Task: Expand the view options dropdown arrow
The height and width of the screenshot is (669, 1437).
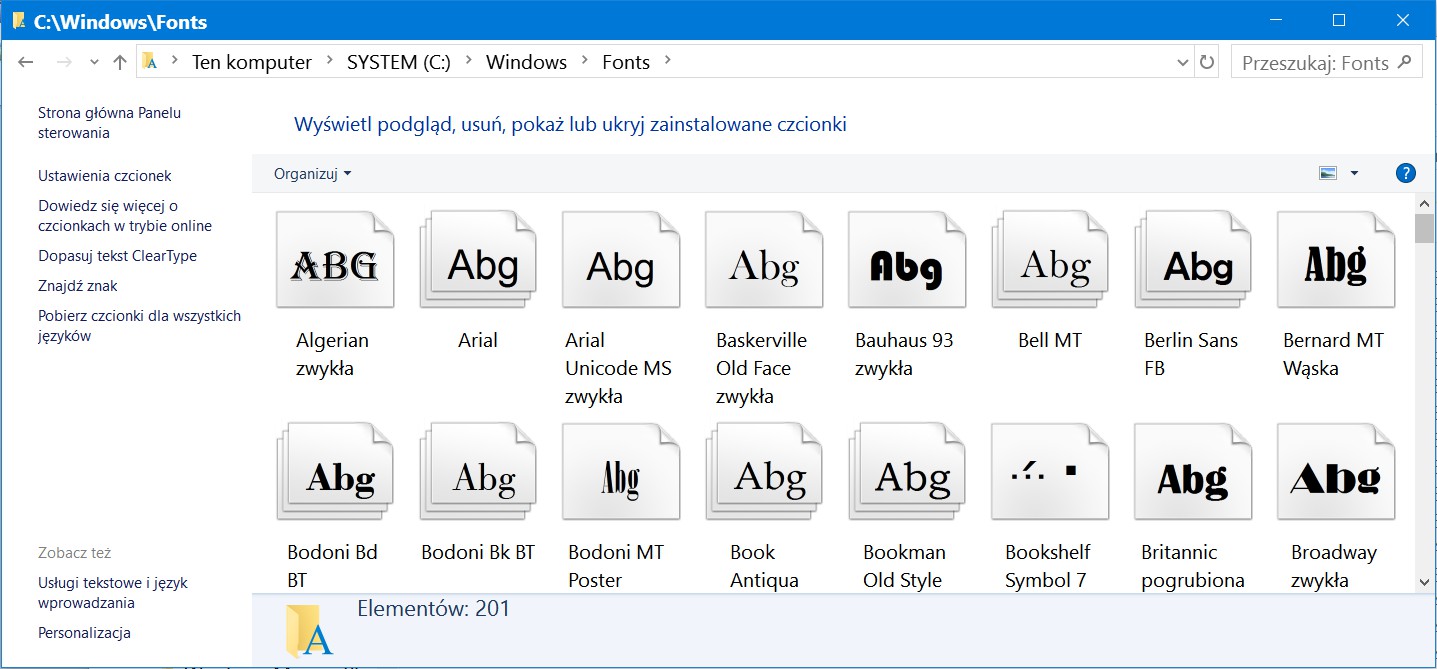Action: point(1354,173)
